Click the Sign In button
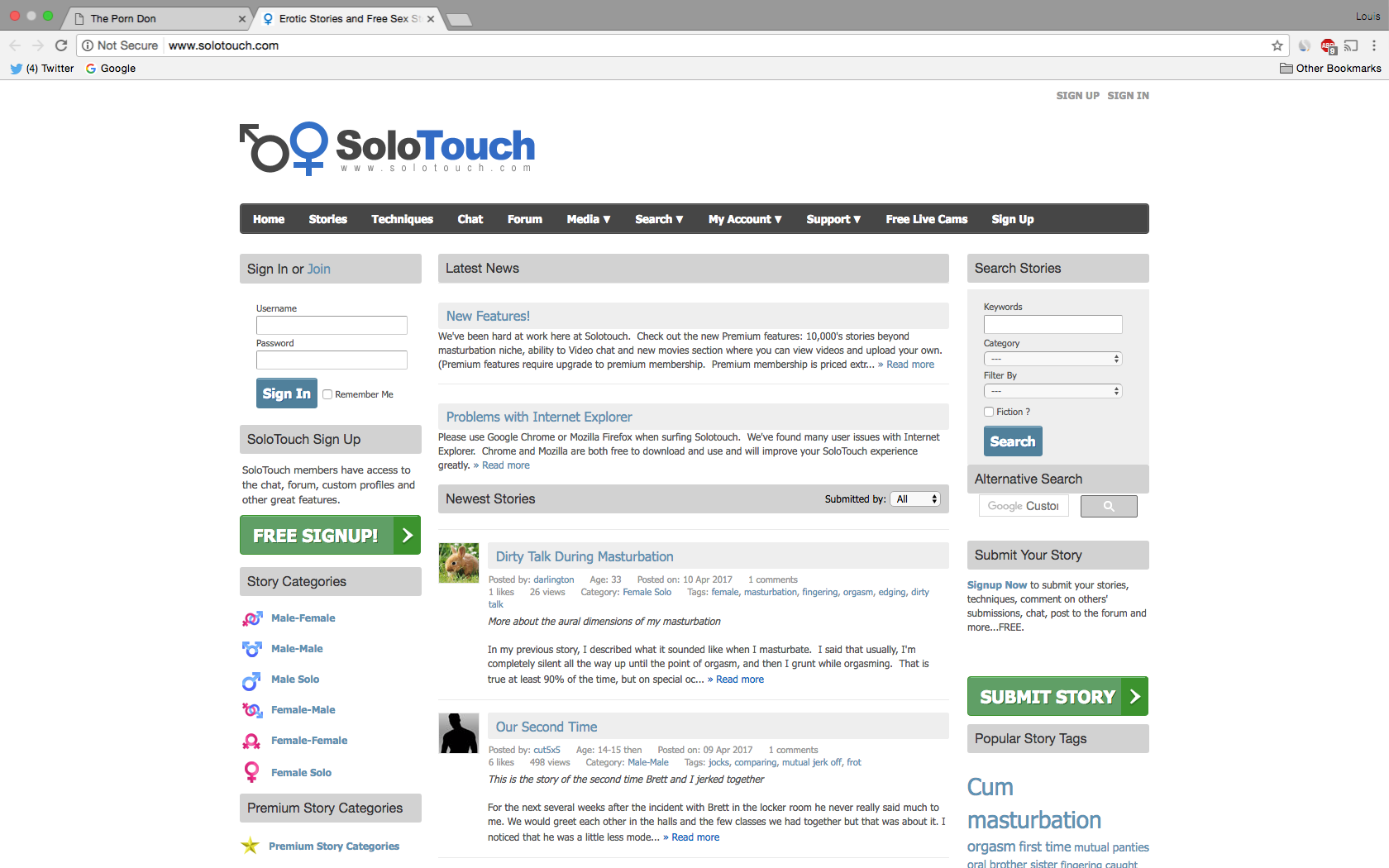The width and height of the screenshot is (1389, 868). 287,393
